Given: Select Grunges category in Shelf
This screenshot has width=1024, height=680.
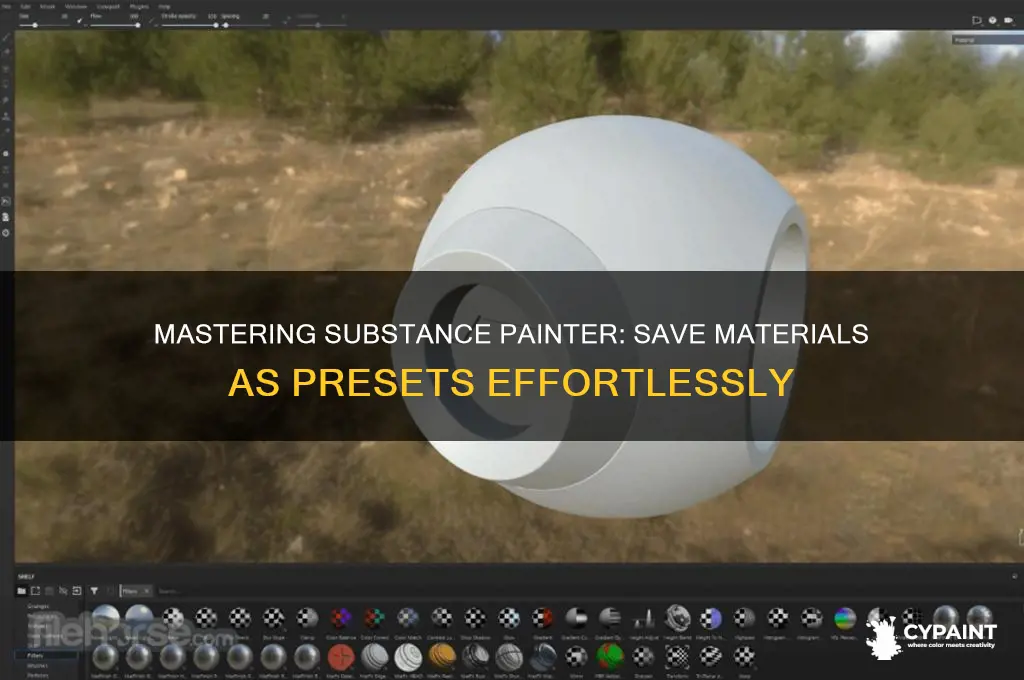Looking at the screenshot, I should click(38, 606).
